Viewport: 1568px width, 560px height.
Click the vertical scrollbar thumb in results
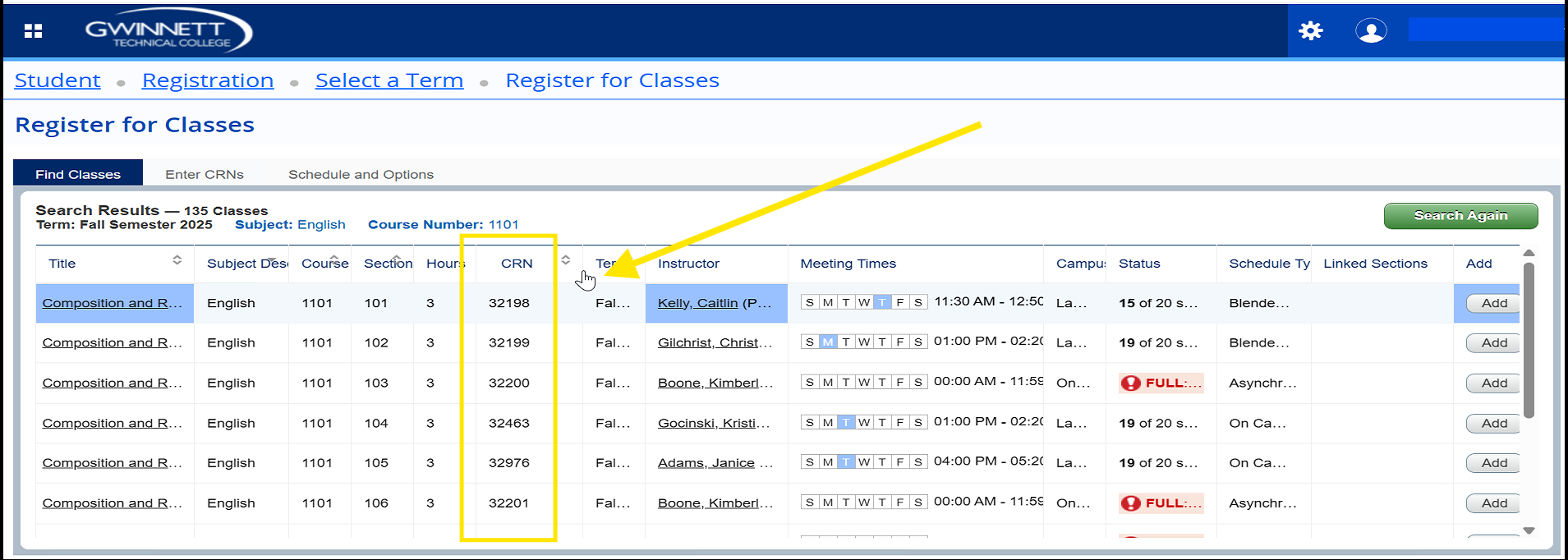[x=1529, y=341]
